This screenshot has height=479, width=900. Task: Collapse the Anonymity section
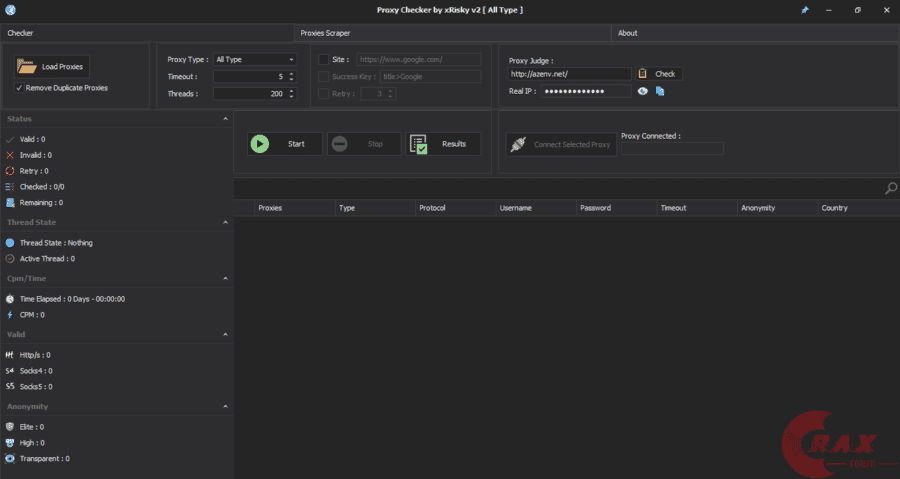(225, 407)
